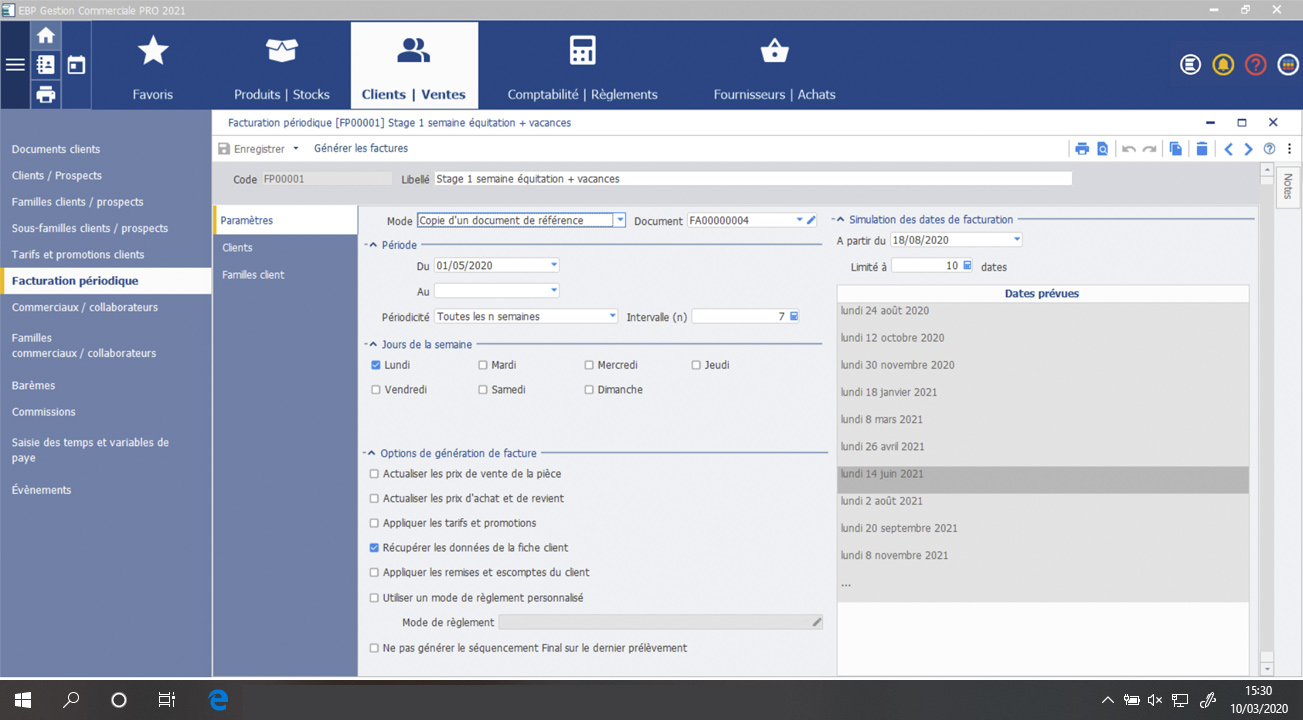The image size is (1303, 720).
Task: Switch to Comptabilité | Règlements section
Action: tap(582, 66)
